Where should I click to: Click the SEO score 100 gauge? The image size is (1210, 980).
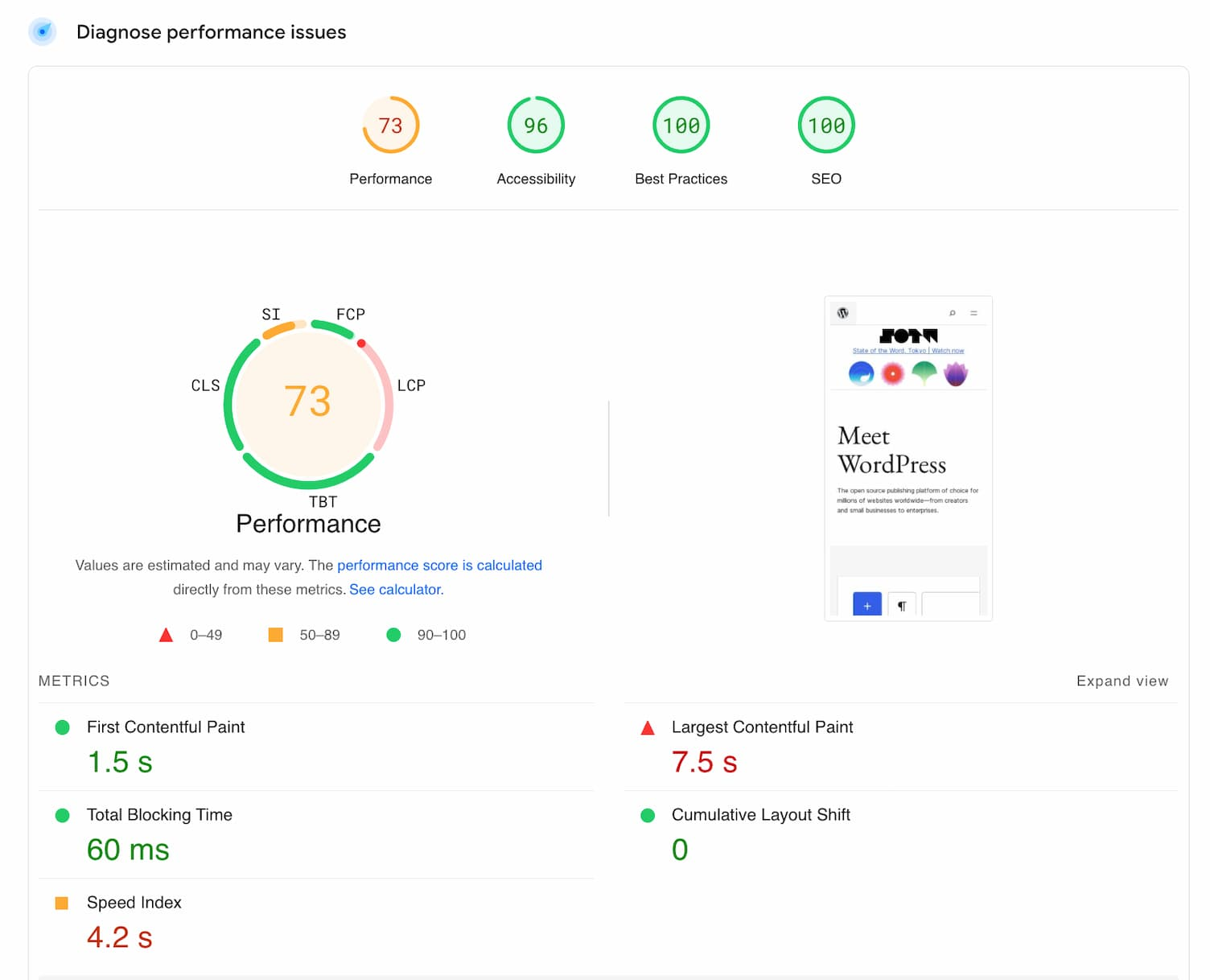(825, 126)
